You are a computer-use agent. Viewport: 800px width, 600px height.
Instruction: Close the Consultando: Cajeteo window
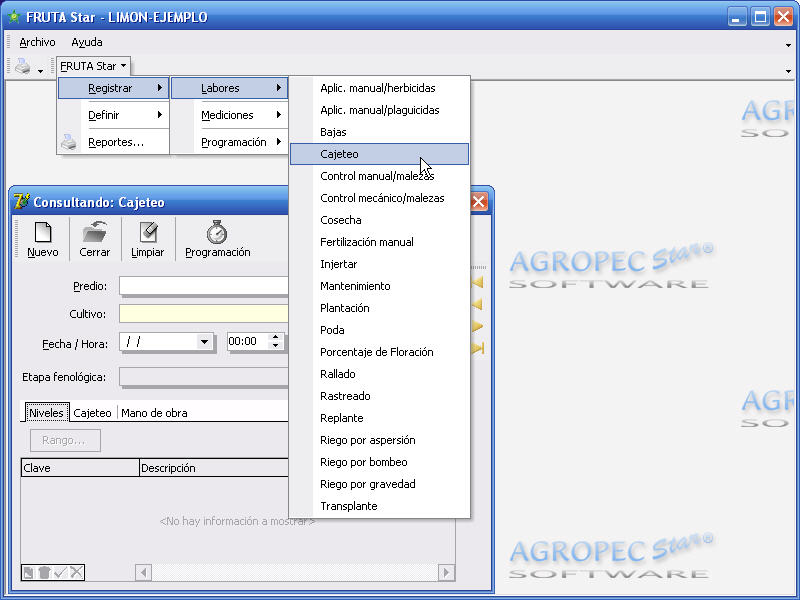479,202
